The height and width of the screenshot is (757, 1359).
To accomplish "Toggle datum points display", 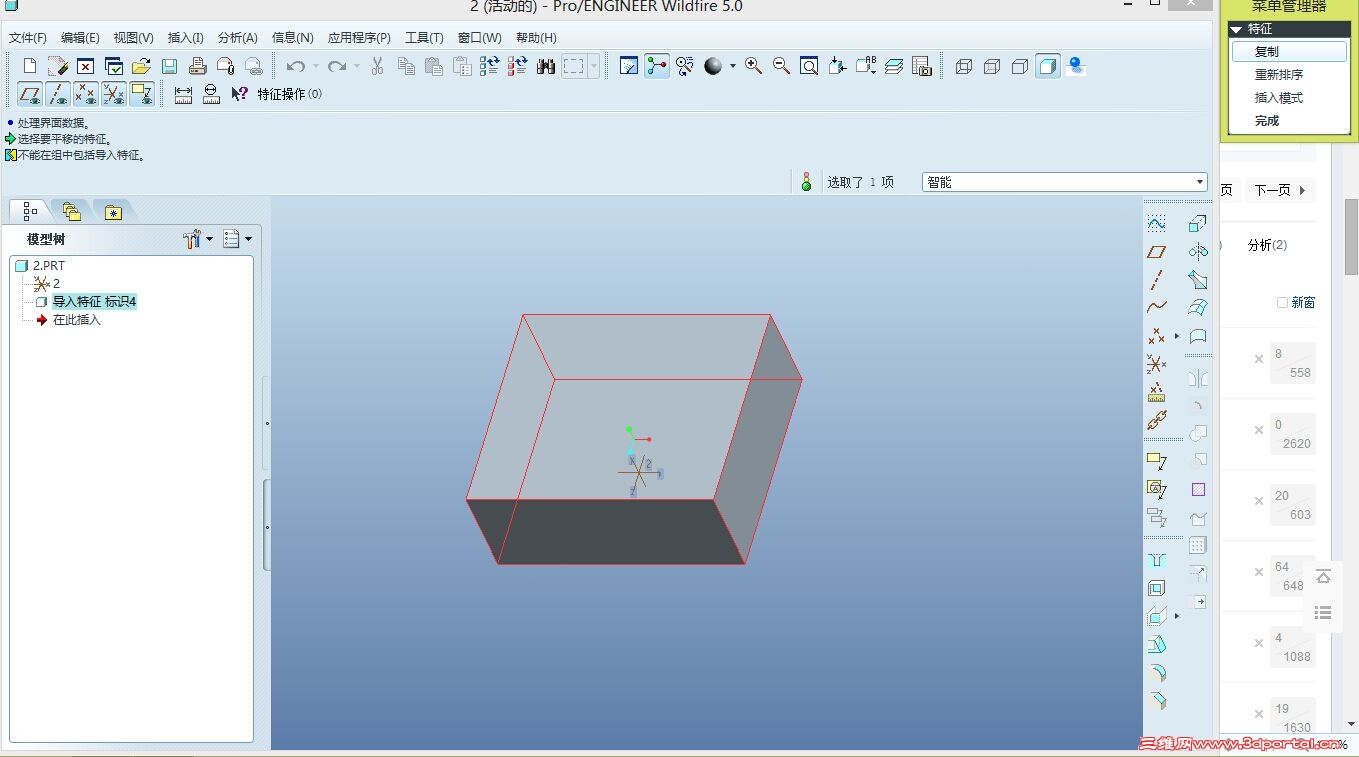I will (86, 94).
